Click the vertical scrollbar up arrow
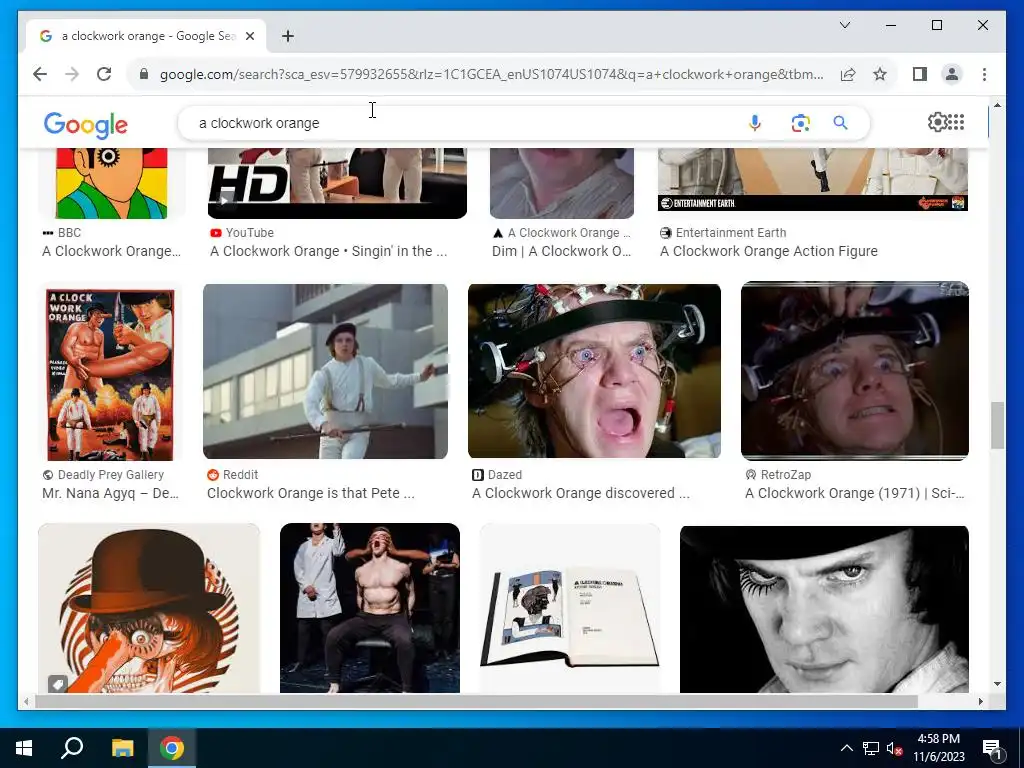 click(x=997, y=104)
